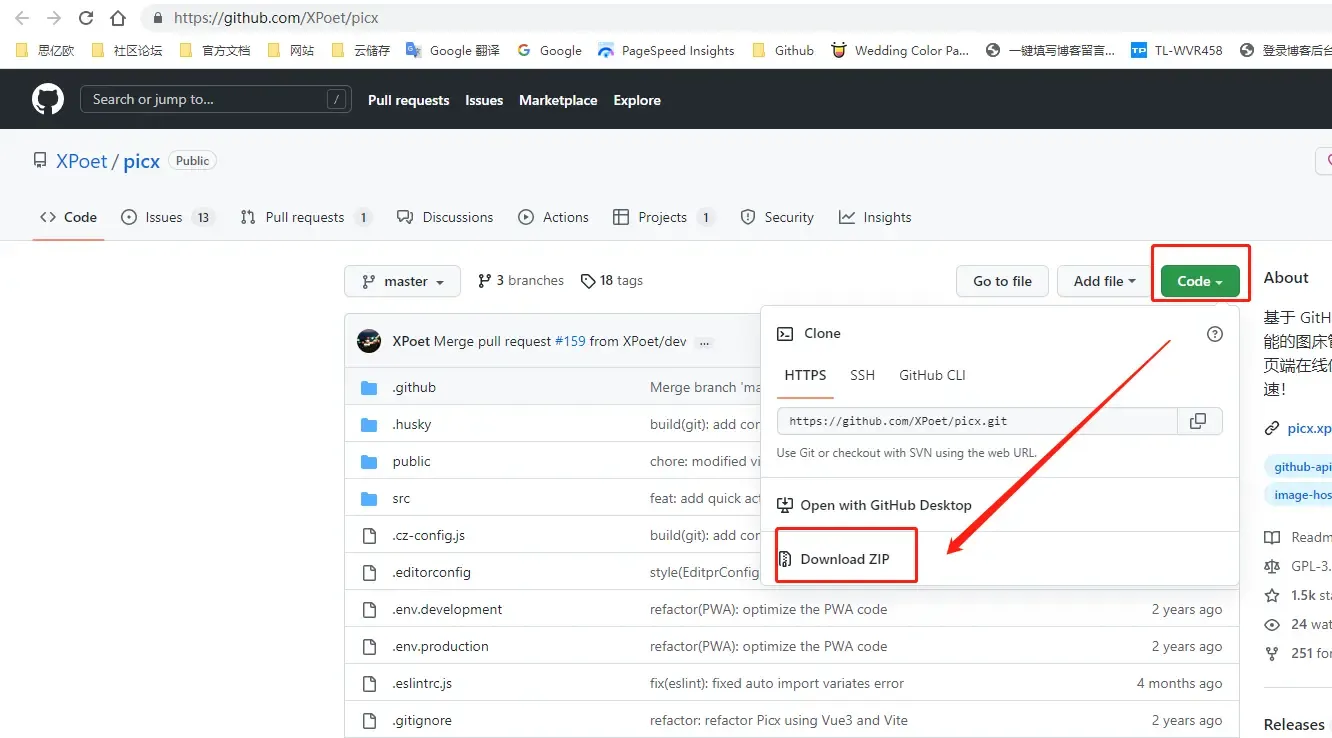Switch to the SSH clone tab

(x=862, y=375)
